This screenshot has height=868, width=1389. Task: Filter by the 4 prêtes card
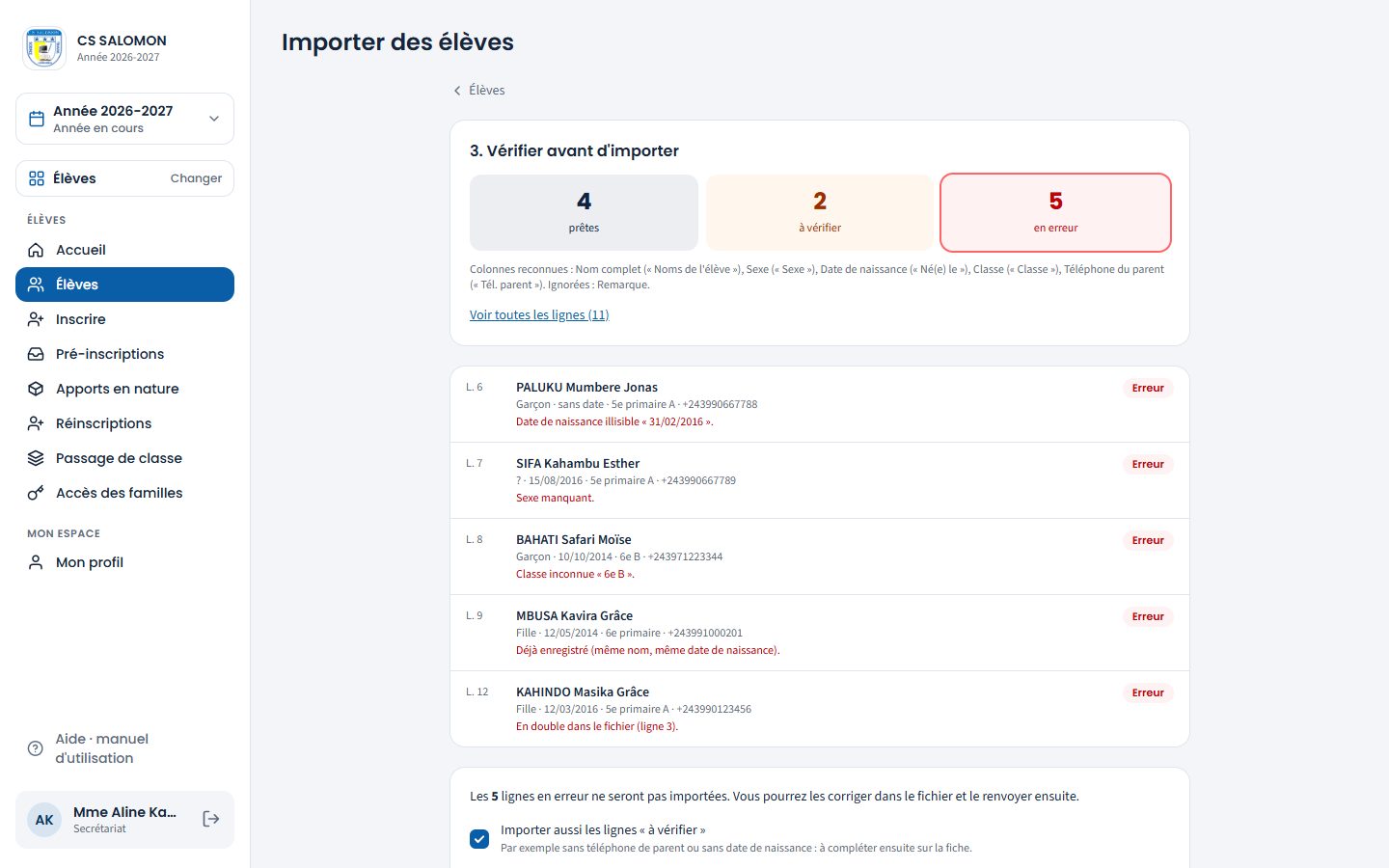click(x=584, y=212)
